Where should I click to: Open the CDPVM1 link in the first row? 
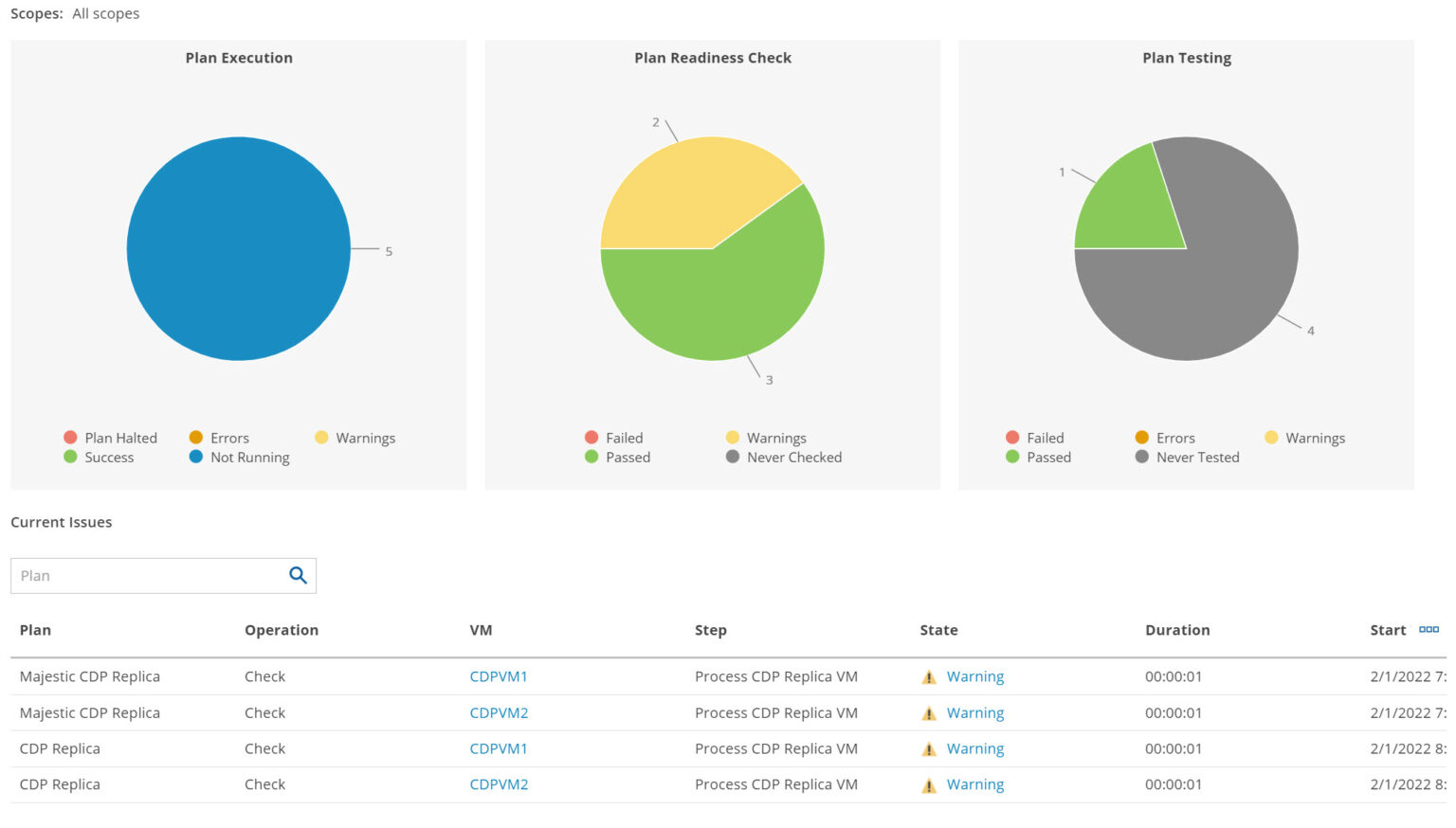[499, 676]
